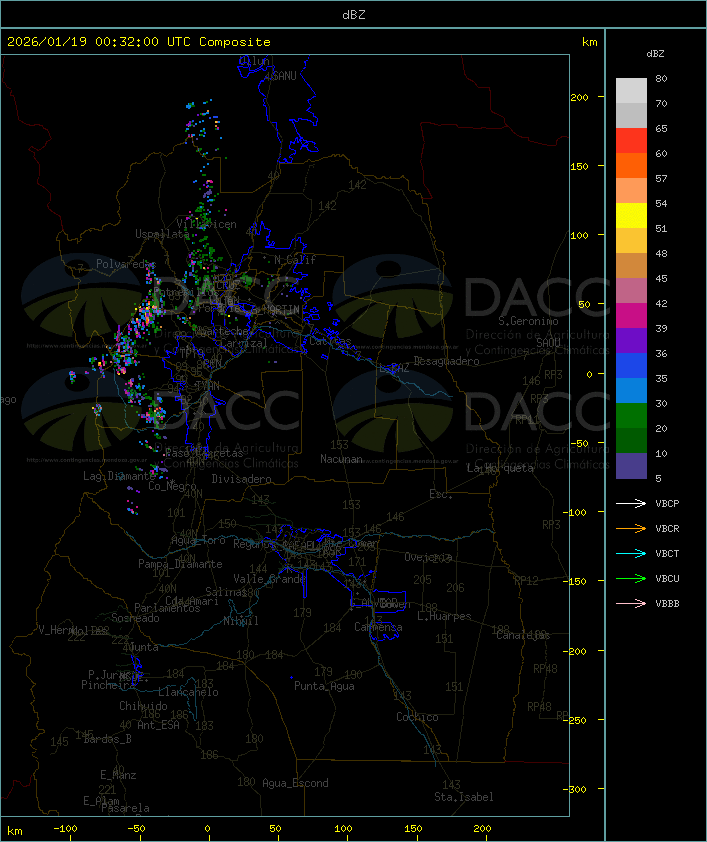Viewport: 707px width, 842px height.
Task: Click the indigo 5-10 dBZ legend swatch
Action: 631,466
